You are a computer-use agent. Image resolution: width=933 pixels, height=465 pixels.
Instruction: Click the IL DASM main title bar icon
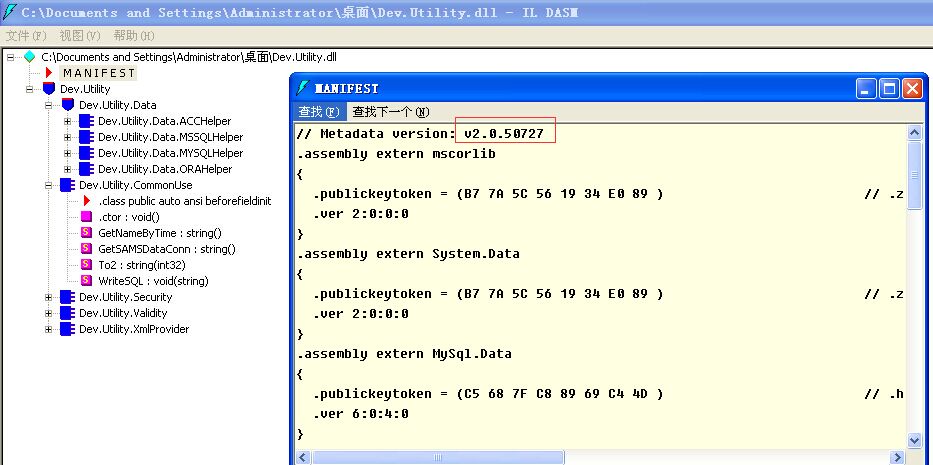pyautogui.click(x=9, y=12)
